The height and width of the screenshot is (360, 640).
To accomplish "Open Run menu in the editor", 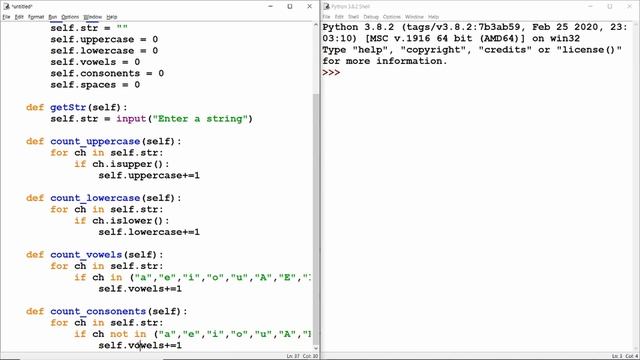I will [53, 17].
